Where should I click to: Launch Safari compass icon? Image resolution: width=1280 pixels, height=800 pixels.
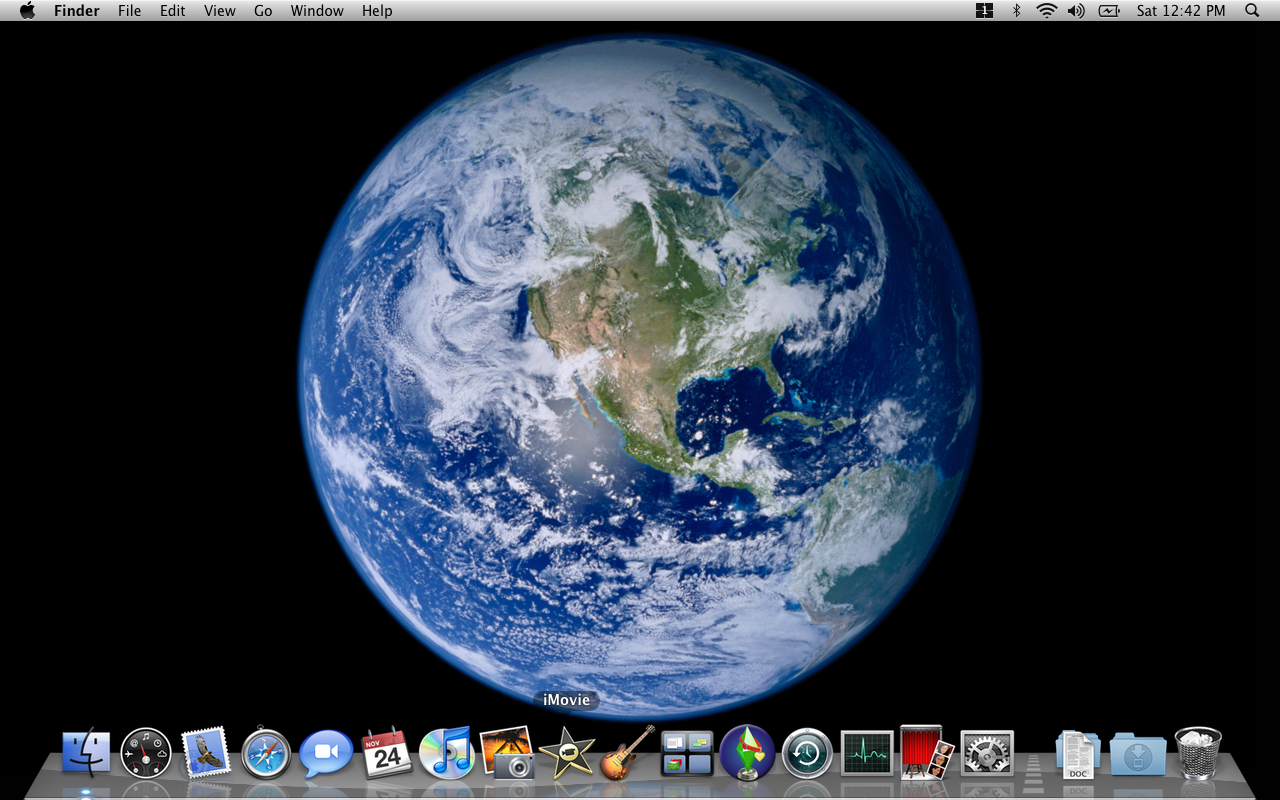tap(266, 754)
